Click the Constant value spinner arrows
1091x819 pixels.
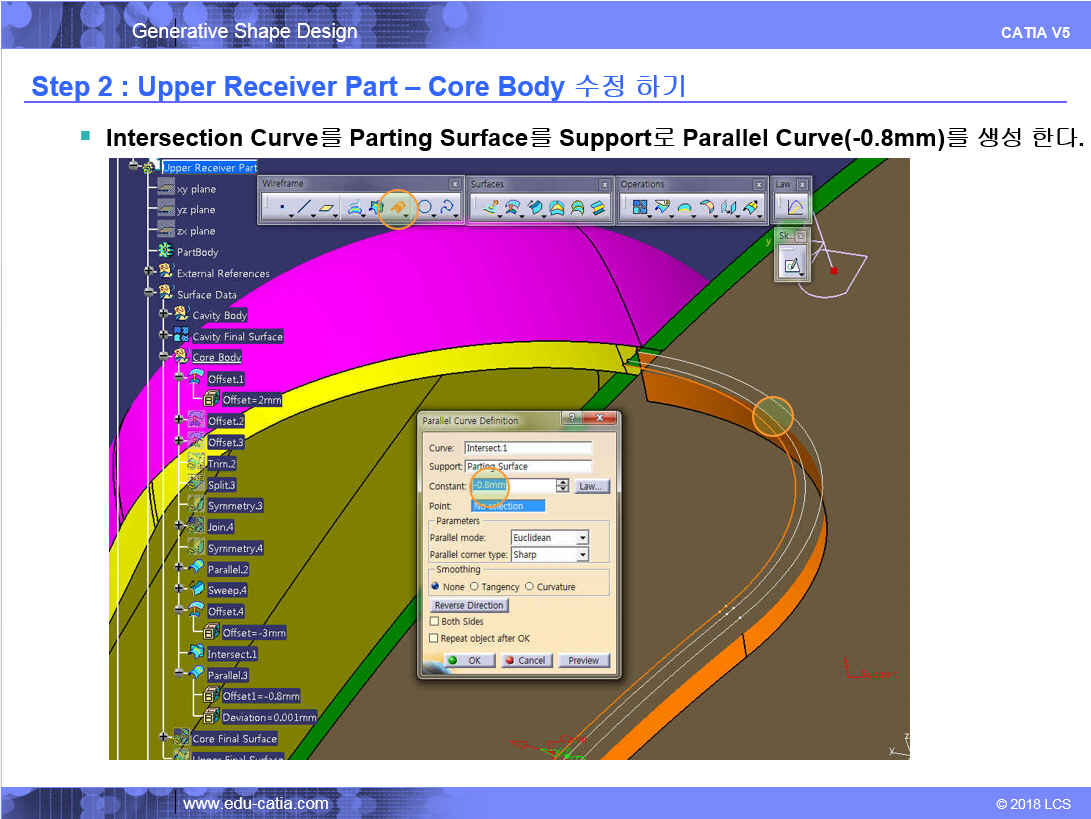coord(562,486)
